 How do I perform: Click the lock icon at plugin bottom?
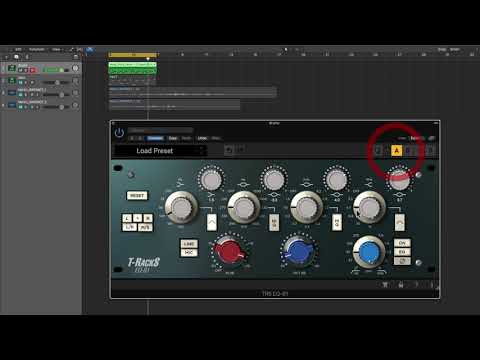point(401,285)
